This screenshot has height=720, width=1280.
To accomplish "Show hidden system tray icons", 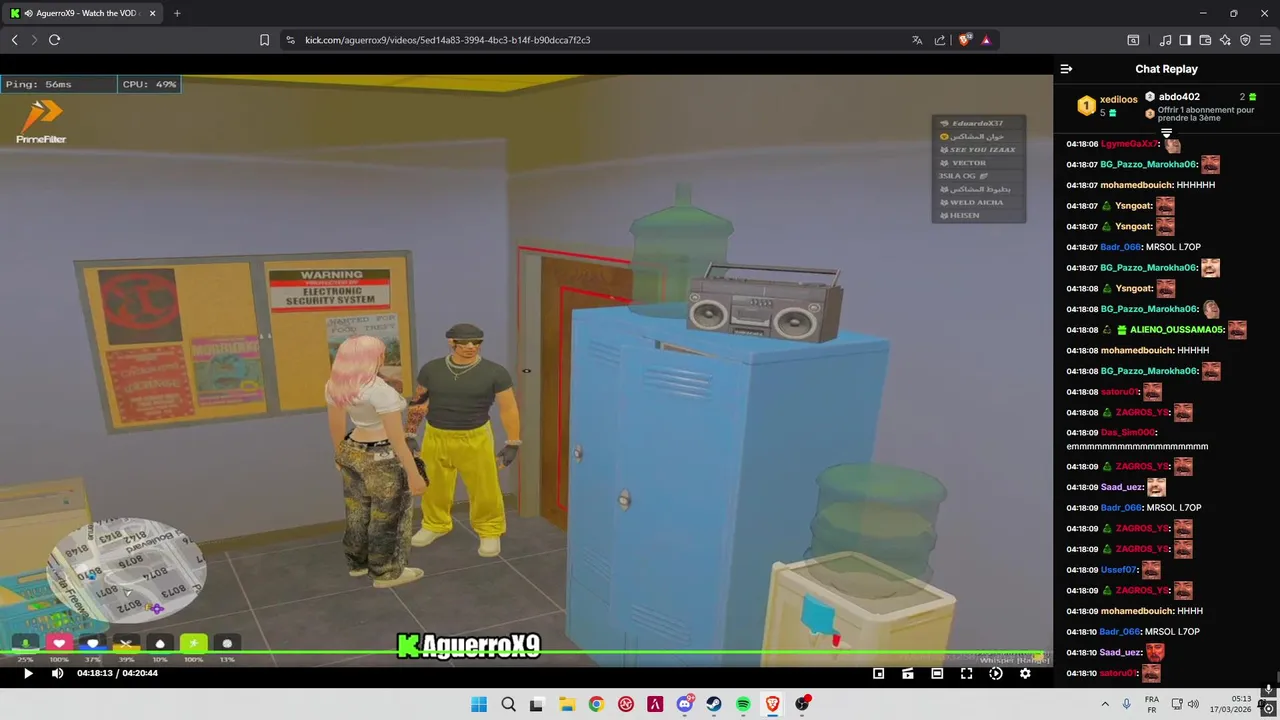I will tap(1107, 704).
